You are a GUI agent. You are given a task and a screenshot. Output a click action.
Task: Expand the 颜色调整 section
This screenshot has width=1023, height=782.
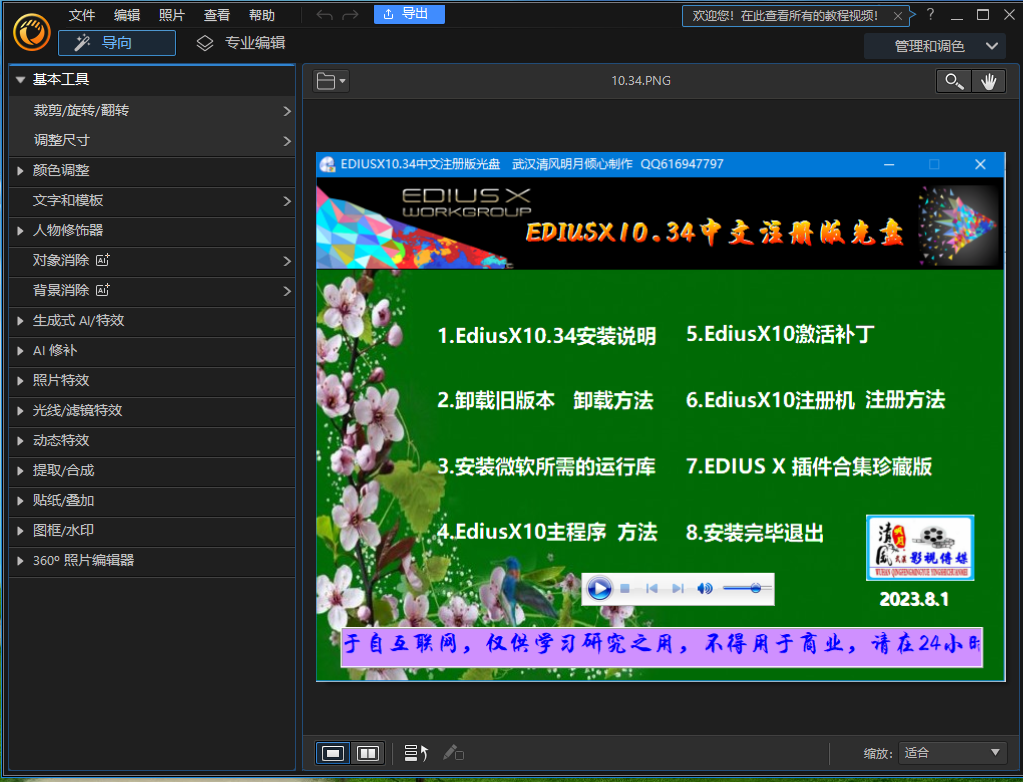pyautogui.click(x=152, y=171)
